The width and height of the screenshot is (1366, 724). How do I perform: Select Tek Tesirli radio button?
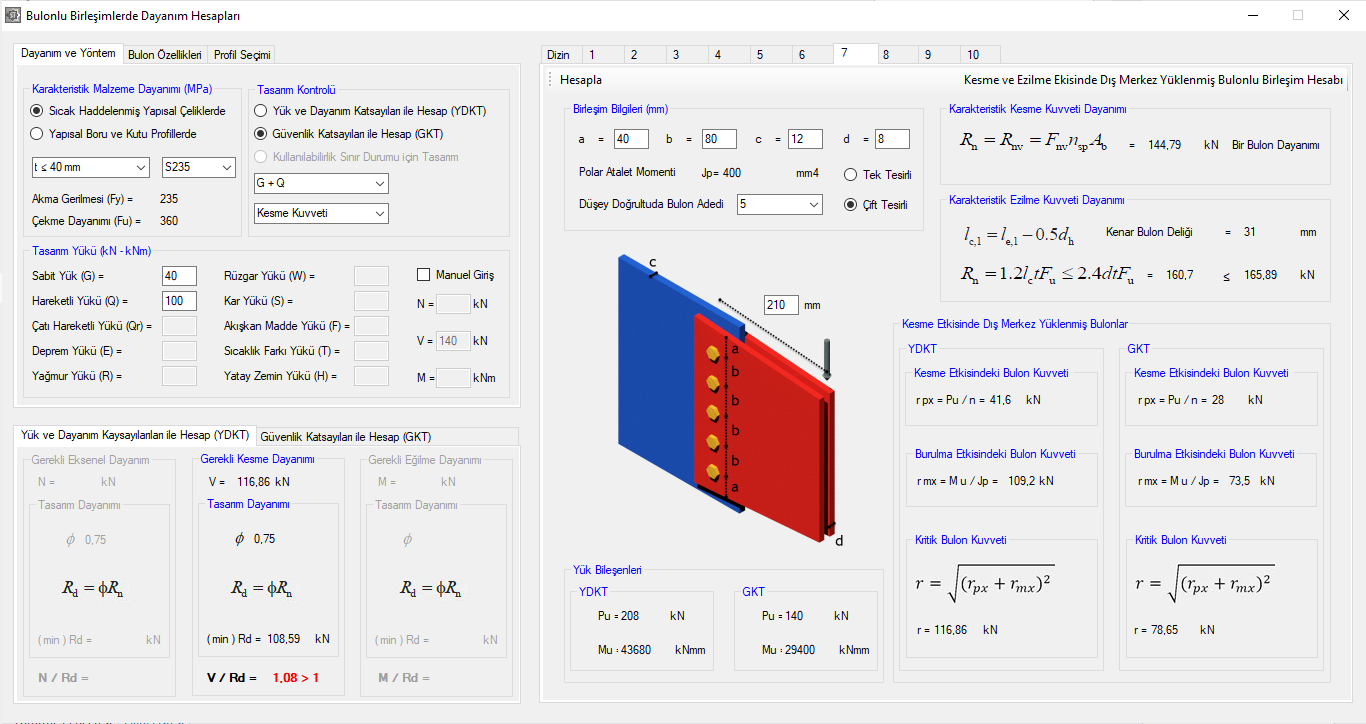(x=878, y=175)
